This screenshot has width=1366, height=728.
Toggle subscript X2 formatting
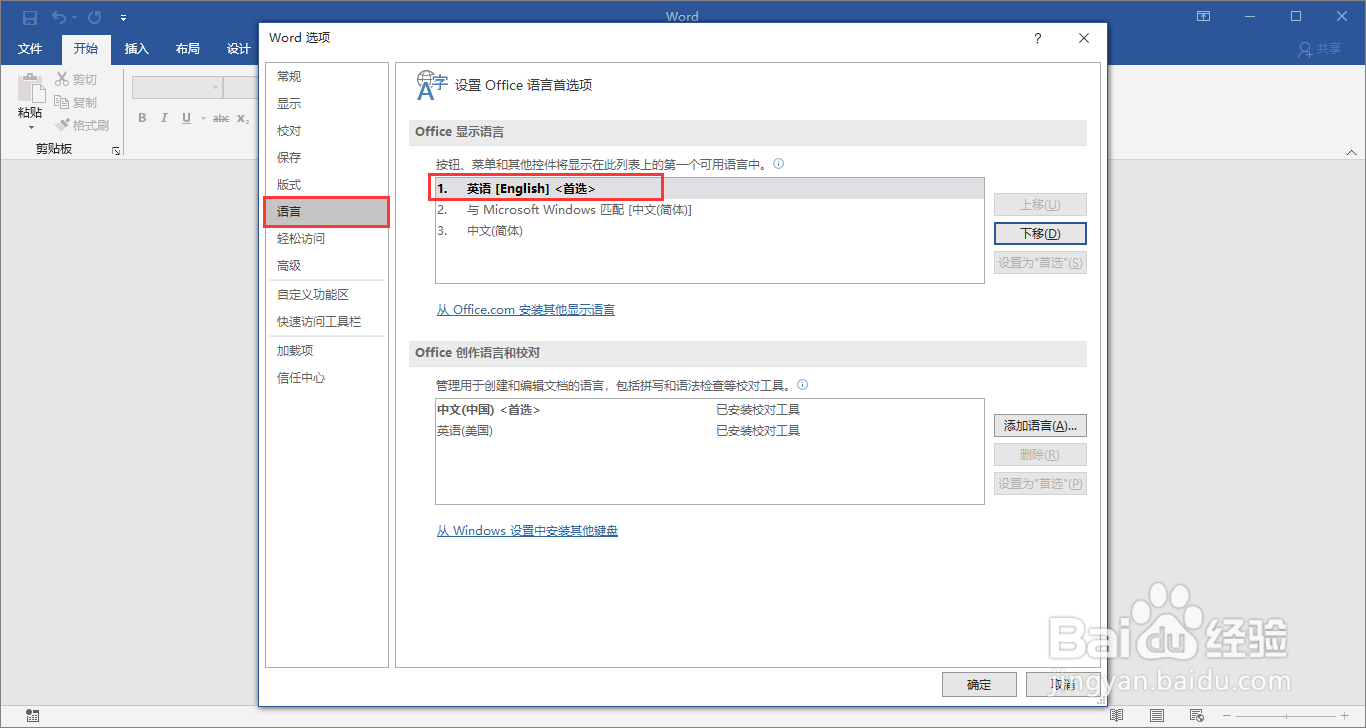click(x=243, y=118)
